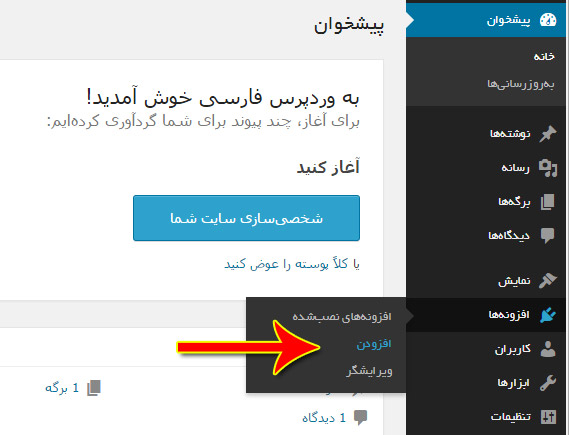Follow the یا کلاً پوسته را عوض کنید link

click(x=292, y=264)
